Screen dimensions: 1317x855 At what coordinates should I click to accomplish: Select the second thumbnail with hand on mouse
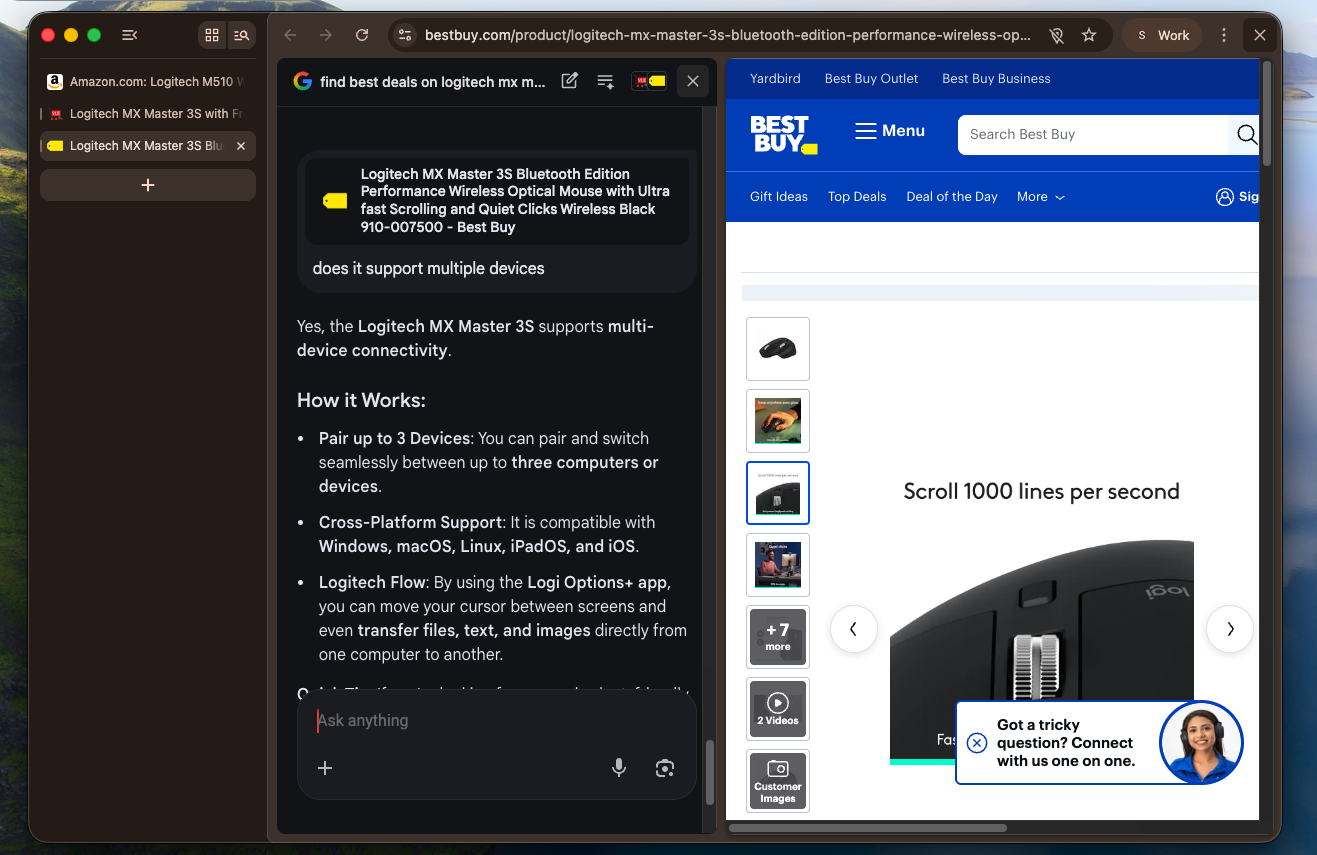(778, 421)
